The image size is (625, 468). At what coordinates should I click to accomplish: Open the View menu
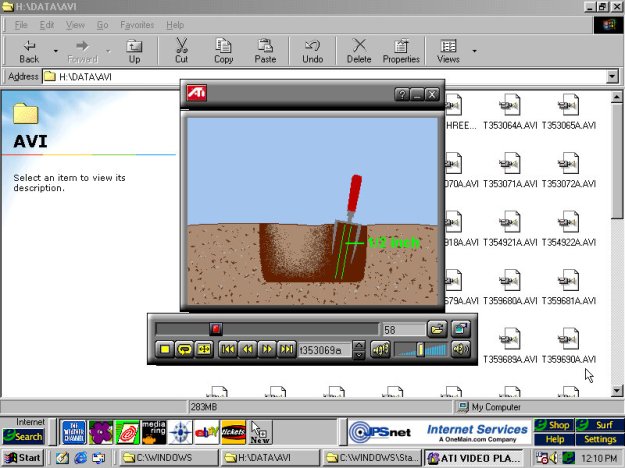75,24
